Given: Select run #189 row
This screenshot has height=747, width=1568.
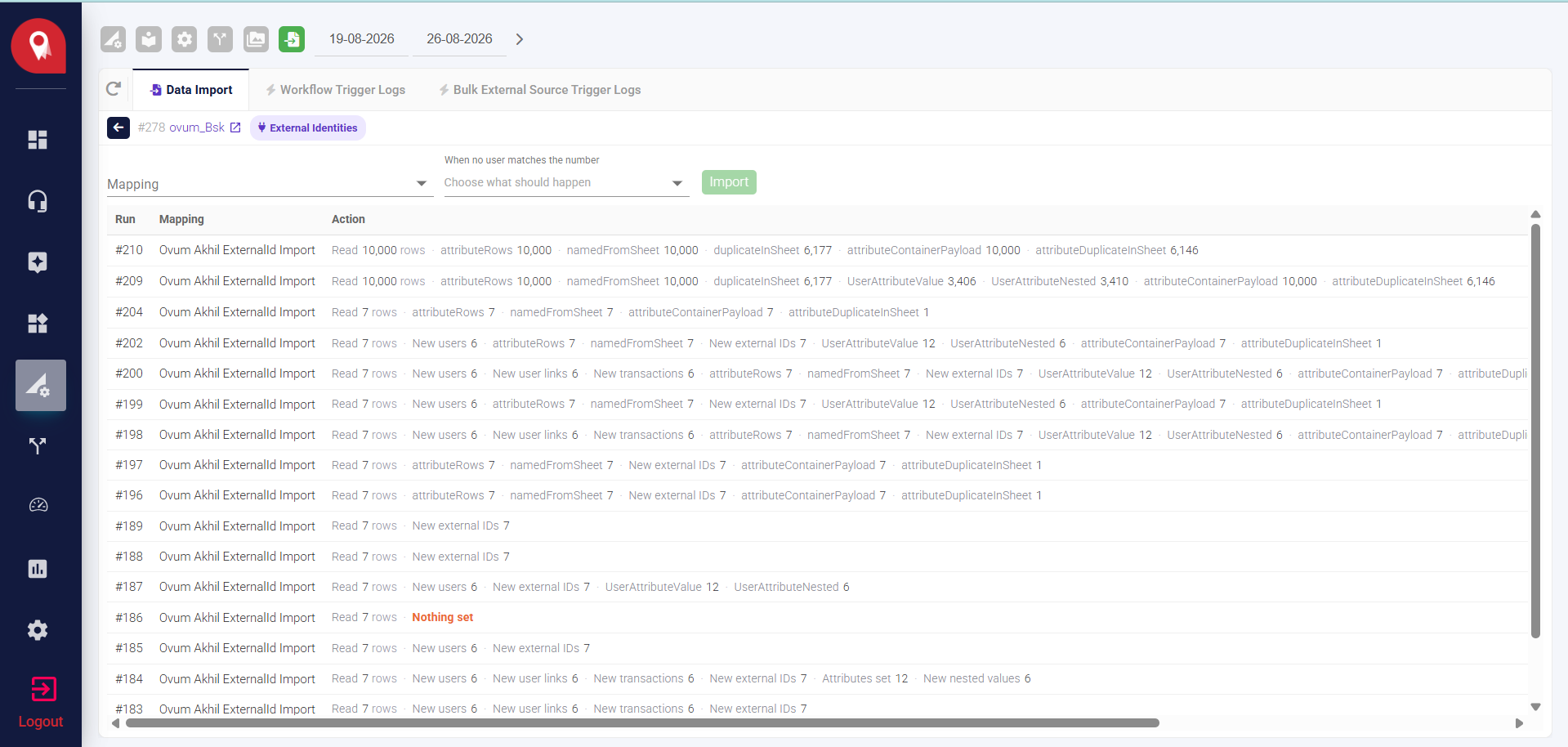Looking at the screenshot, I should click(x=817, y=526).
